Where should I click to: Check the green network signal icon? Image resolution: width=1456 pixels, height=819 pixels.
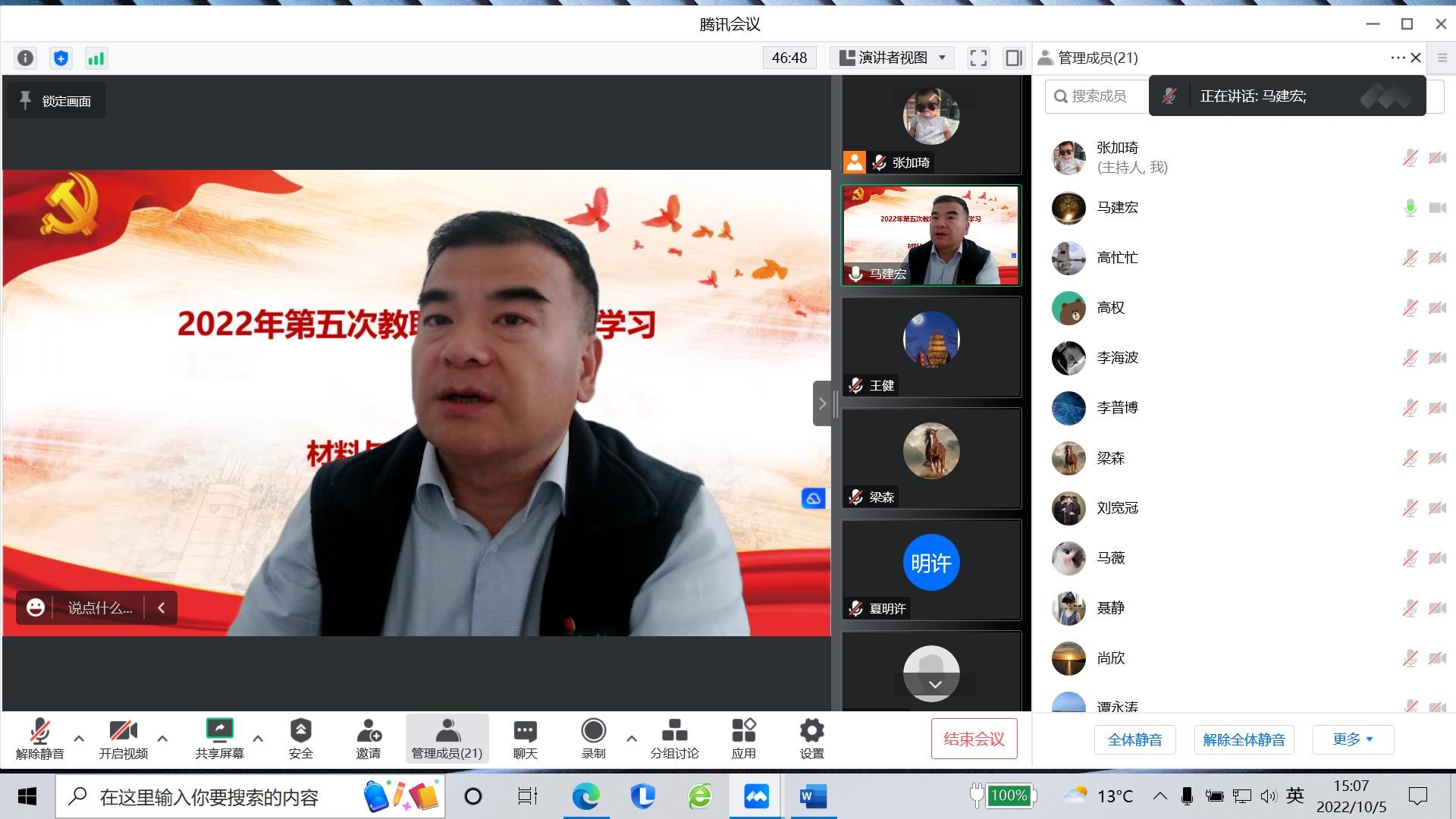pos(96,58)
